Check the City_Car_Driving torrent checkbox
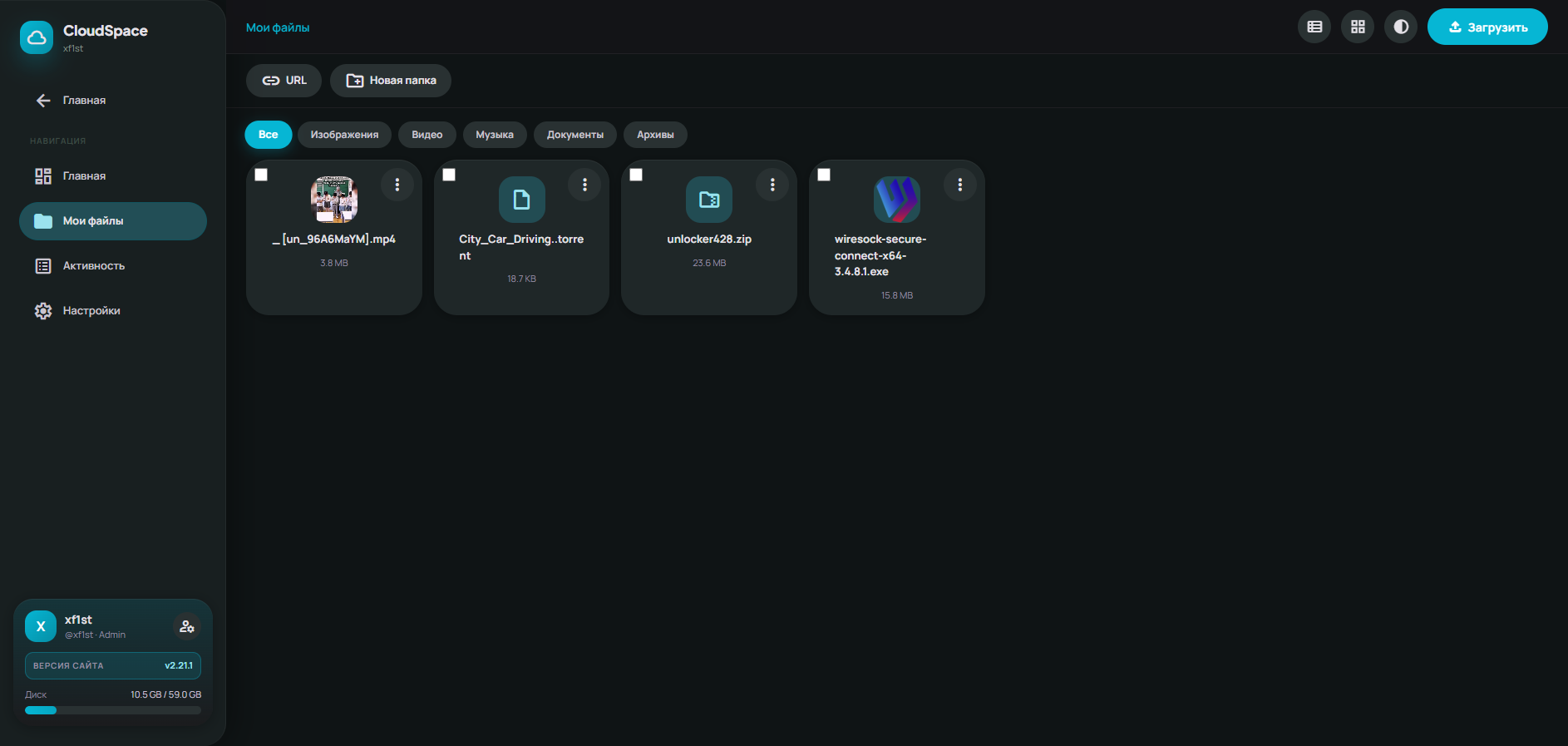 point(449,175)
